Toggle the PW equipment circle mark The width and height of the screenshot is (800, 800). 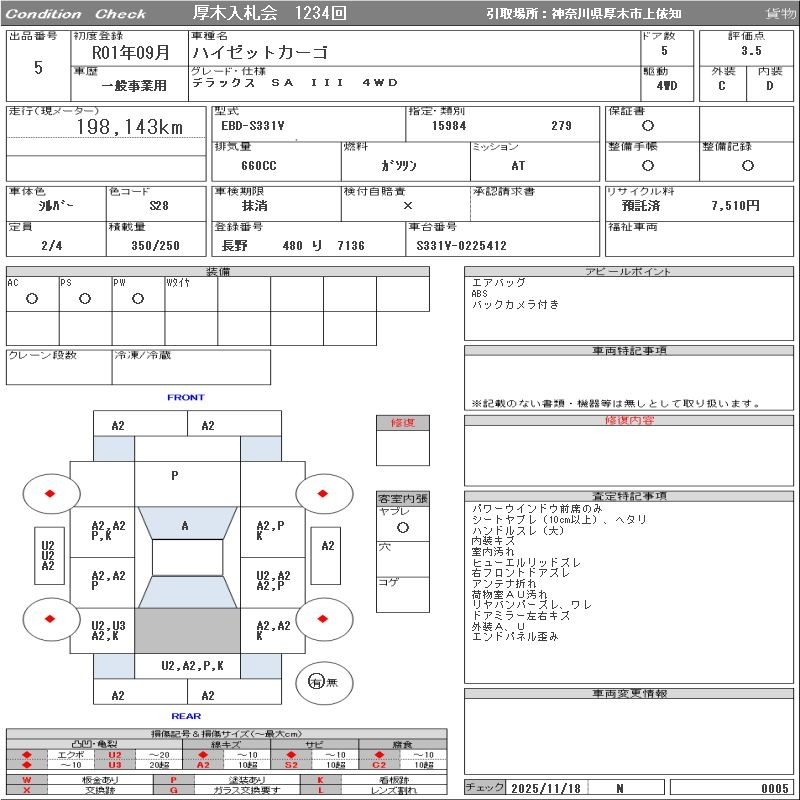(x=138, y=298)
